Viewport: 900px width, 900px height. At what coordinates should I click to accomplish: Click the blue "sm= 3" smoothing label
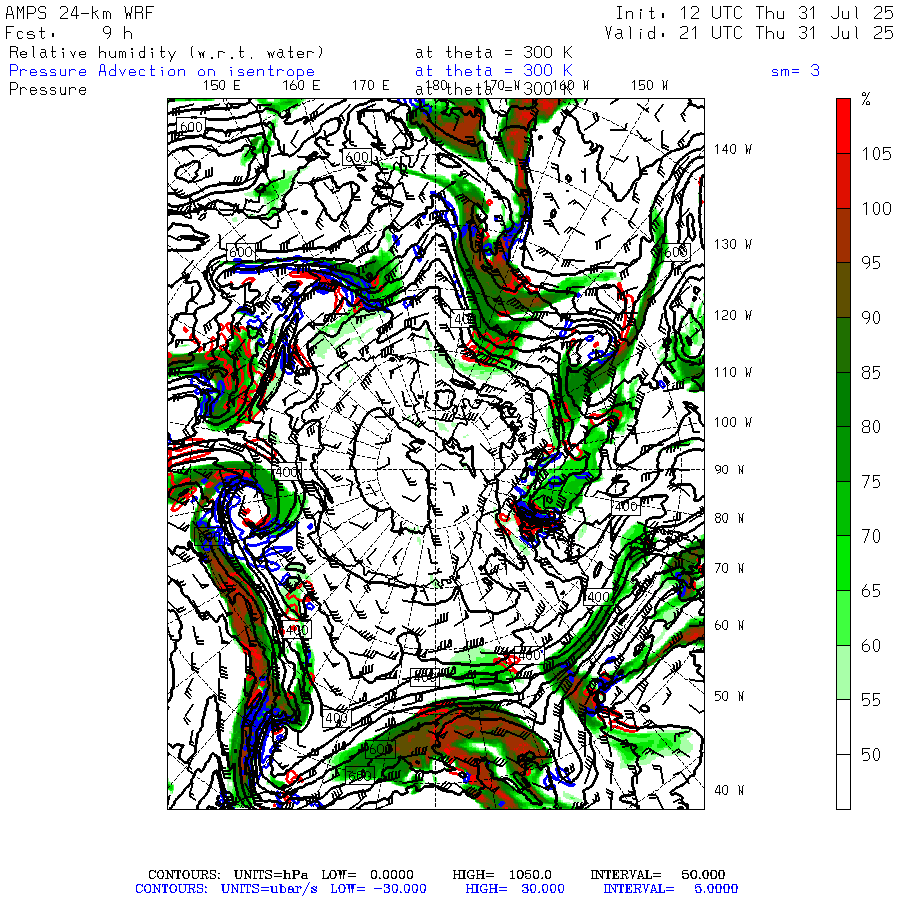coord(795,71)
